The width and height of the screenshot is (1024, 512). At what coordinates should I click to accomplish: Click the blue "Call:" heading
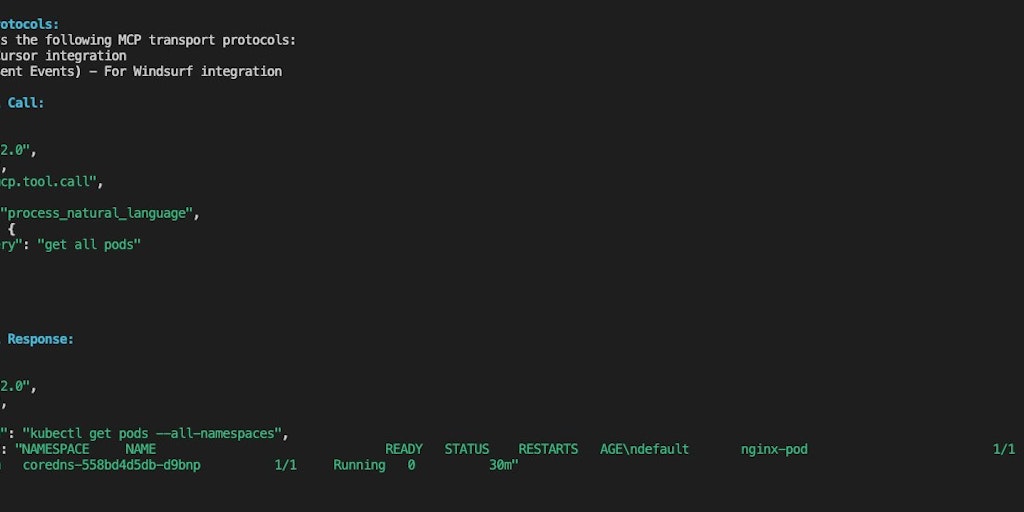click(x=26, y=103)
